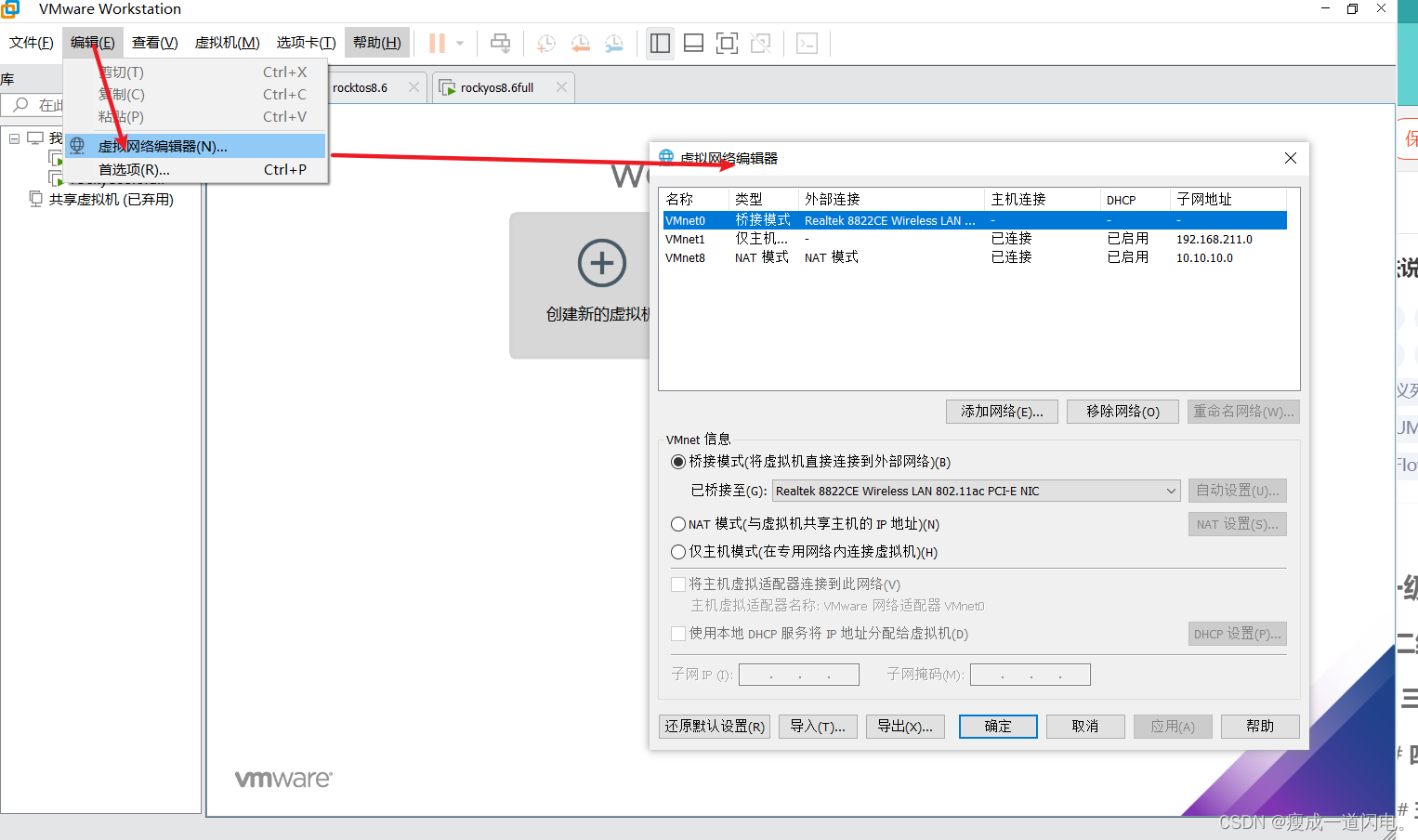Select the VMnet1 row in network table
Screen dimensions: 1418x840
coord(975,239)
